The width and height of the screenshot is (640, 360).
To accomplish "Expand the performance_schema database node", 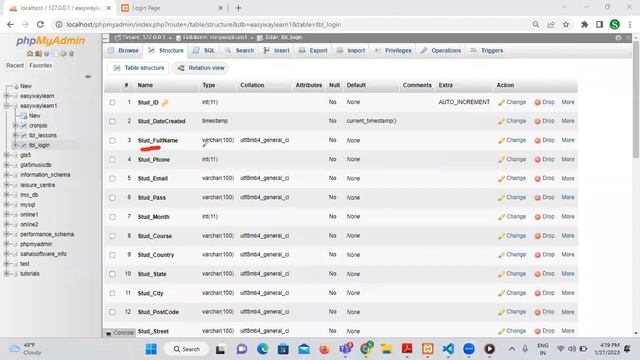I will pyautogui.click(x=7, y=234).
